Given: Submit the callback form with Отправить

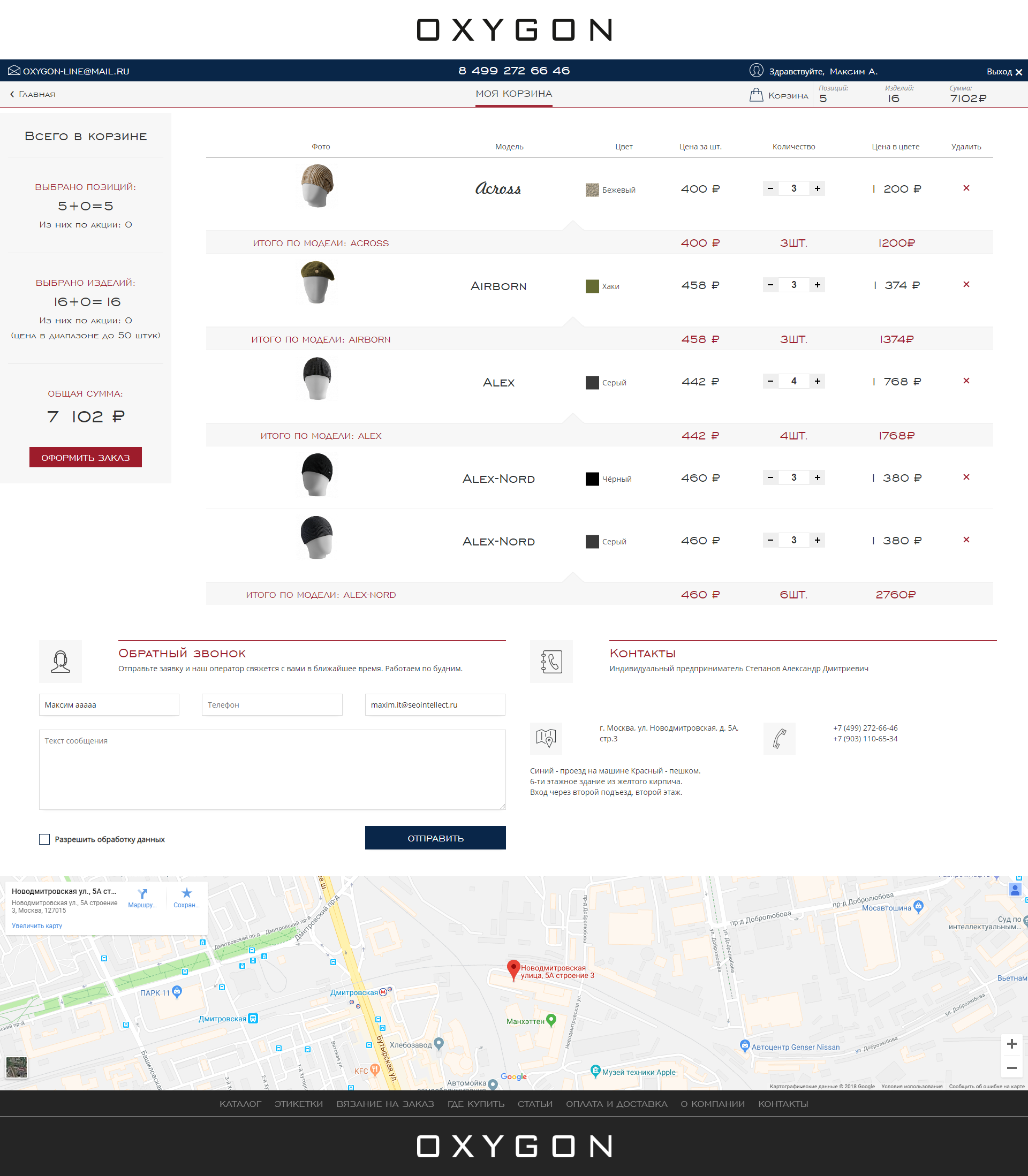Looking at the screenshot, I should [435, 838].
